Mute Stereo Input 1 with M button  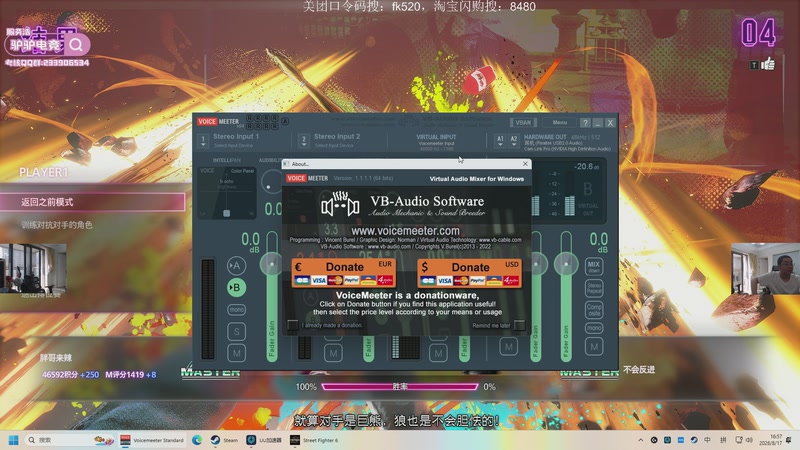[x=236, y=353]
